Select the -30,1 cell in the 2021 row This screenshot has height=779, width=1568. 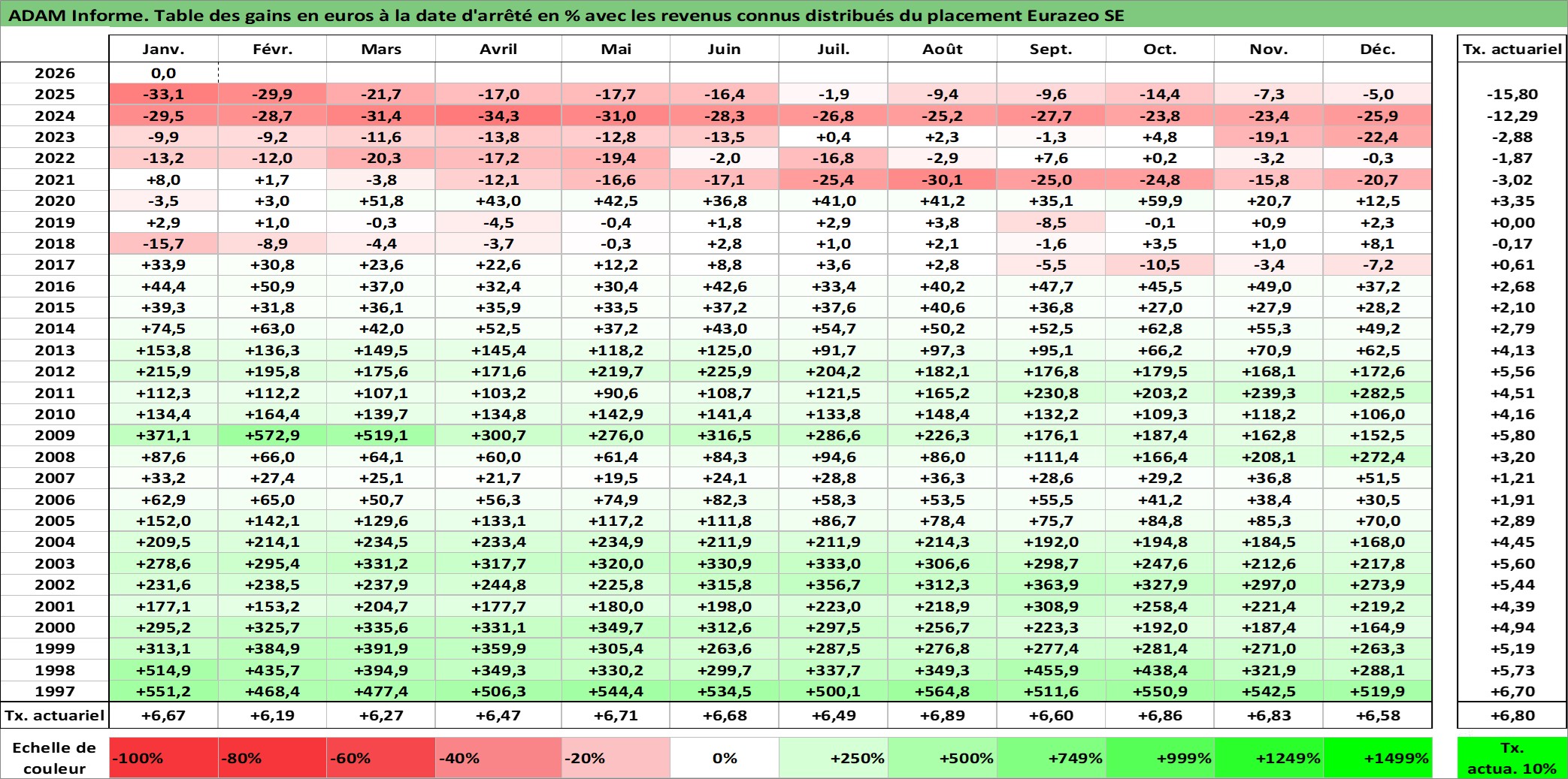point(943,180)
